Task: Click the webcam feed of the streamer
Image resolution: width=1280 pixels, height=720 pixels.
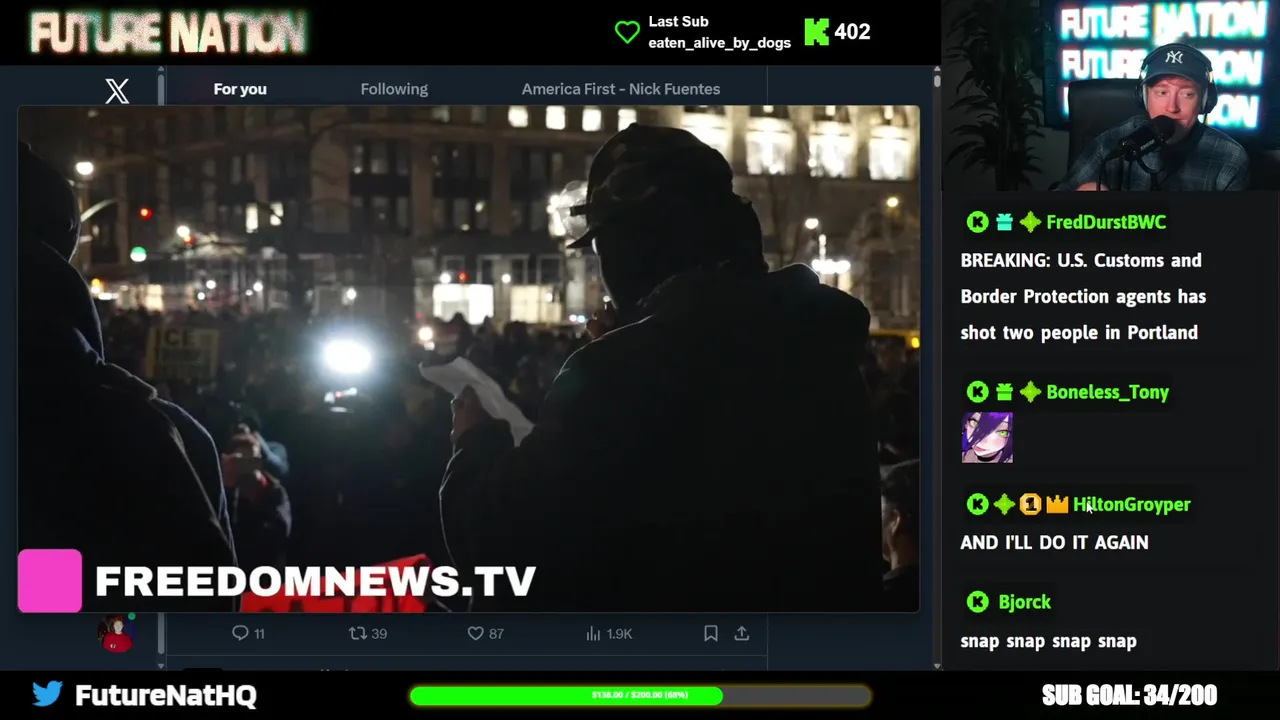Action: (1112, 95)
